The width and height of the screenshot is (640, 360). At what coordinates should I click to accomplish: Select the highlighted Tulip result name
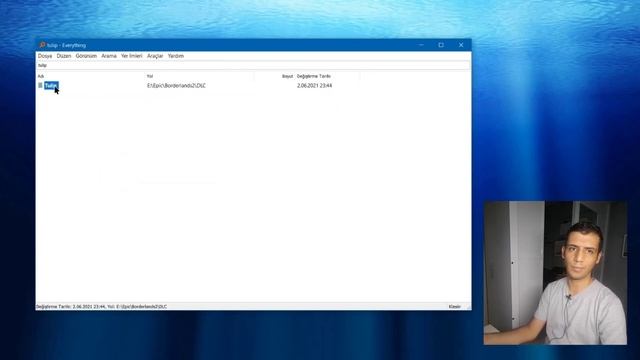pyautogui.click(x=51, y=86)
